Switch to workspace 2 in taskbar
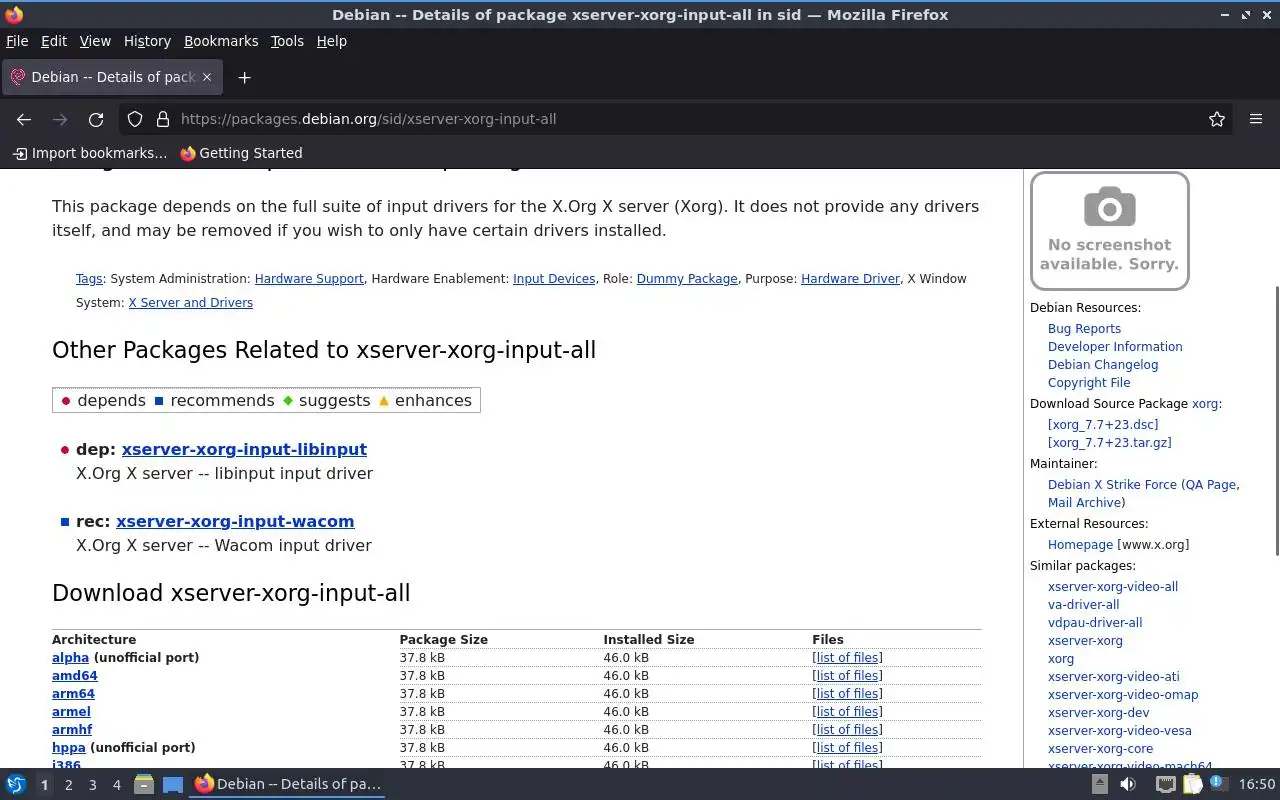 [x=68, y=785]
